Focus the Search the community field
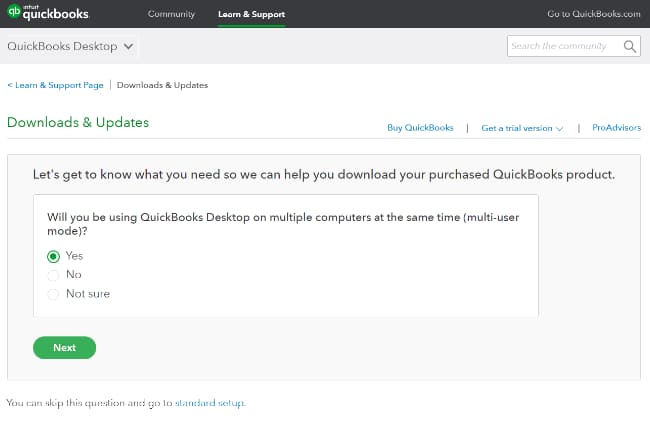 pos(573,46)
